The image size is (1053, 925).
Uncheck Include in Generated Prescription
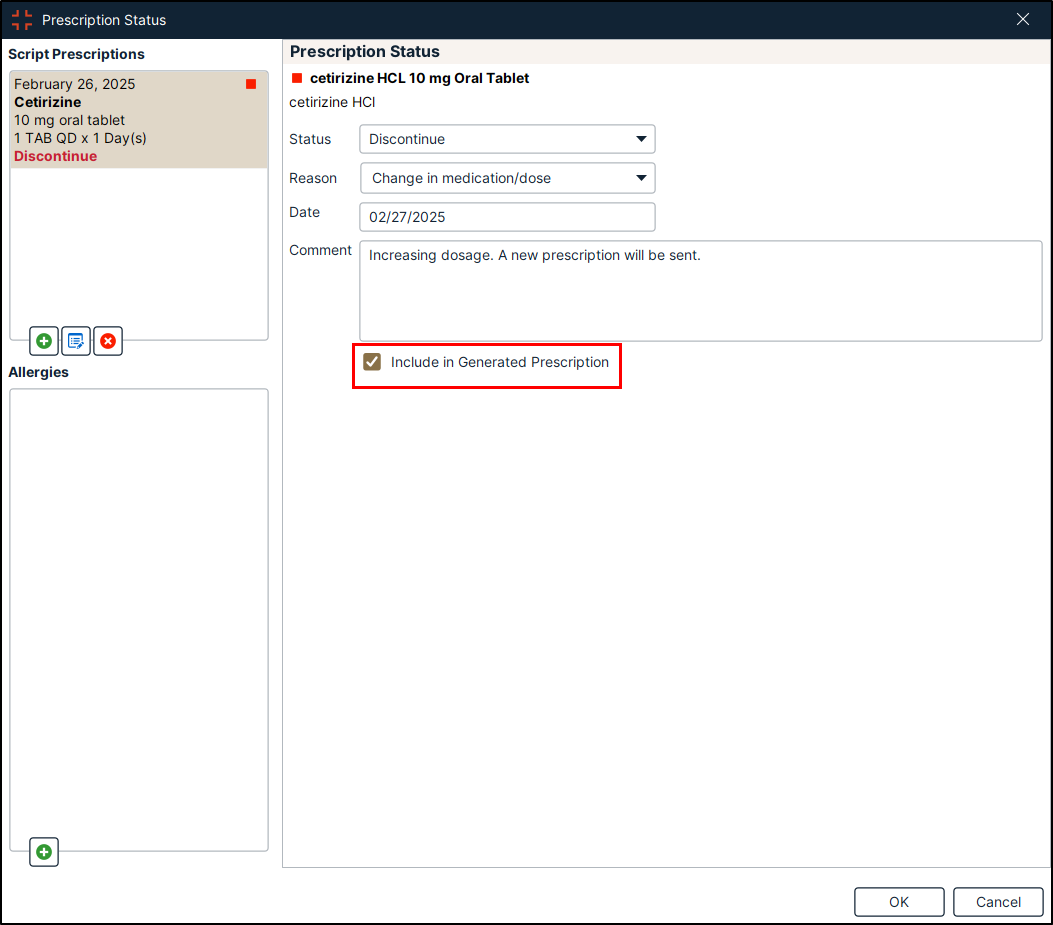click(372, 362)
